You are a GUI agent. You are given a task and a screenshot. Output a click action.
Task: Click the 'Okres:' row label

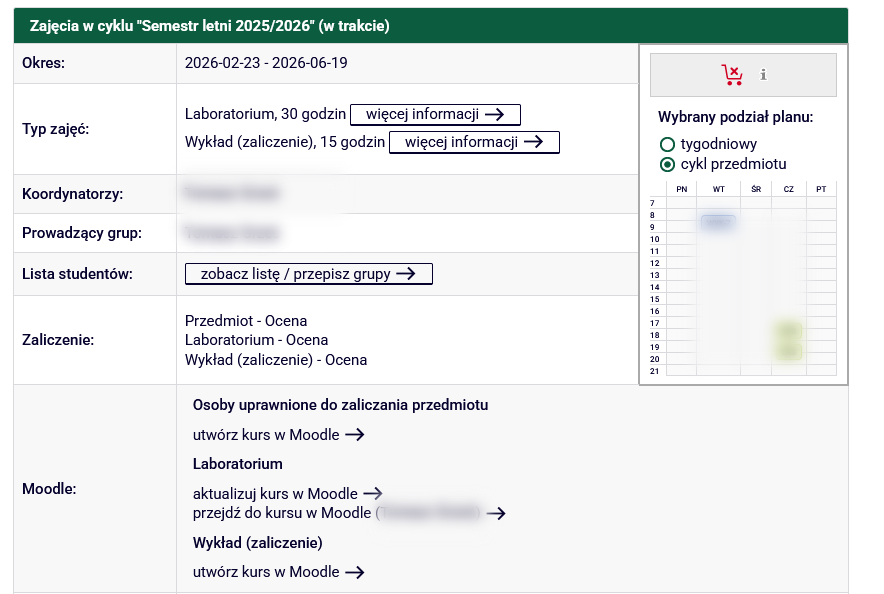(x=43, y=63)
